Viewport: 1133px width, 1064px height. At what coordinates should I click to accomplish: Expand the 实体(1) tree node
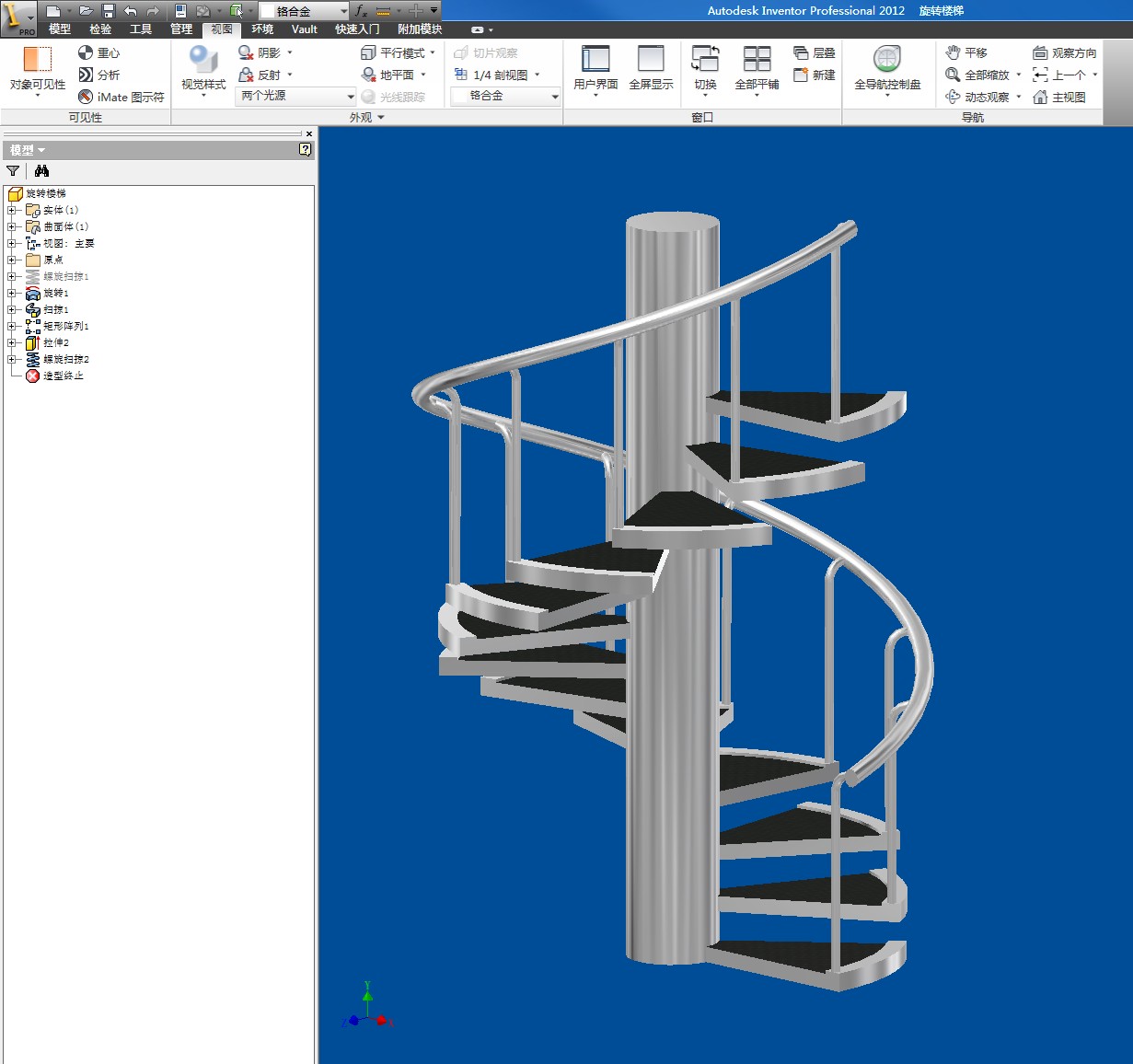pyautogui.click(x=12, y=210)
